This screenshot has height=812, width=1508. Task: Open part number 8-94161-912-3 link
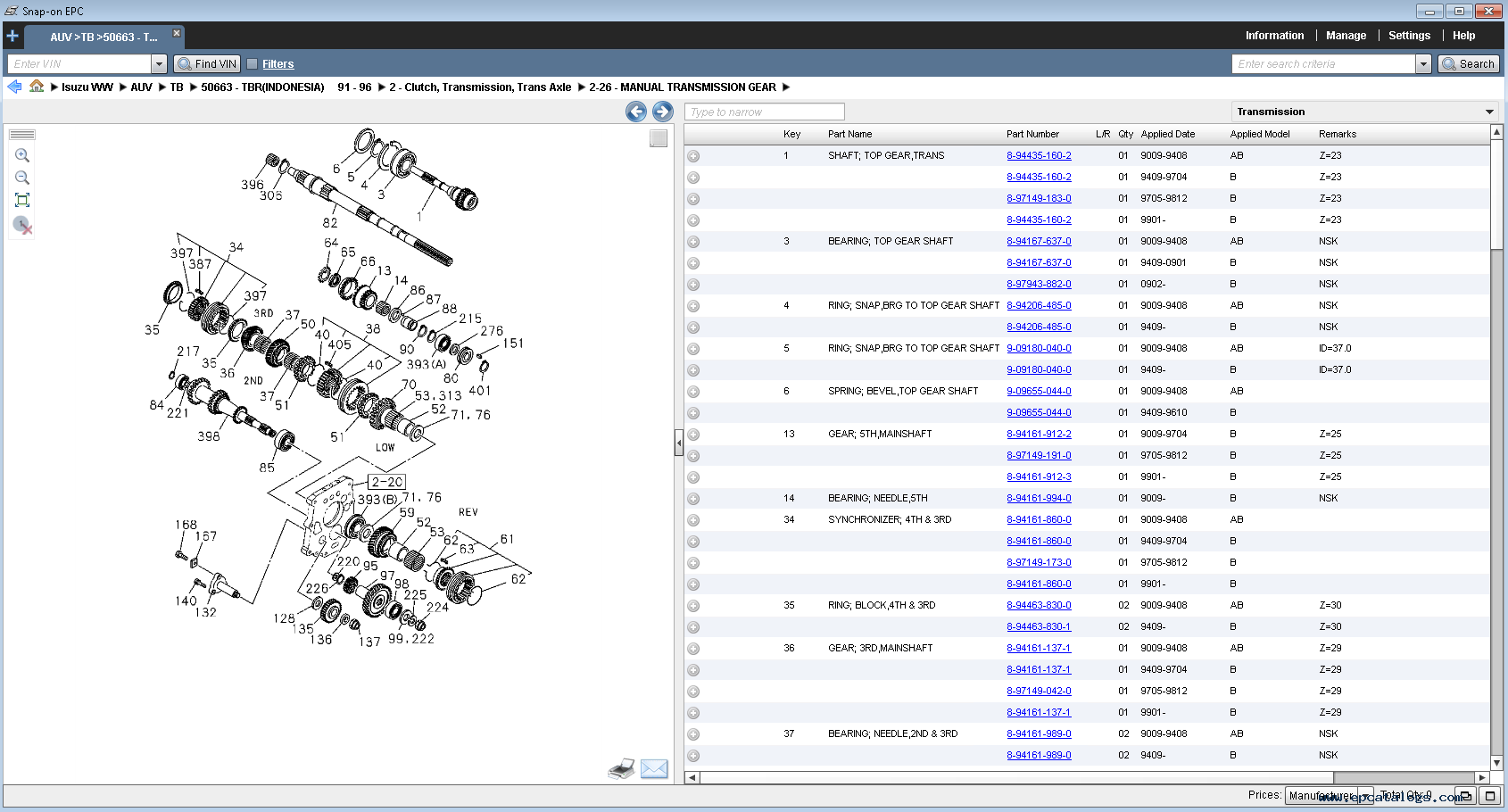click(1039, 476)
